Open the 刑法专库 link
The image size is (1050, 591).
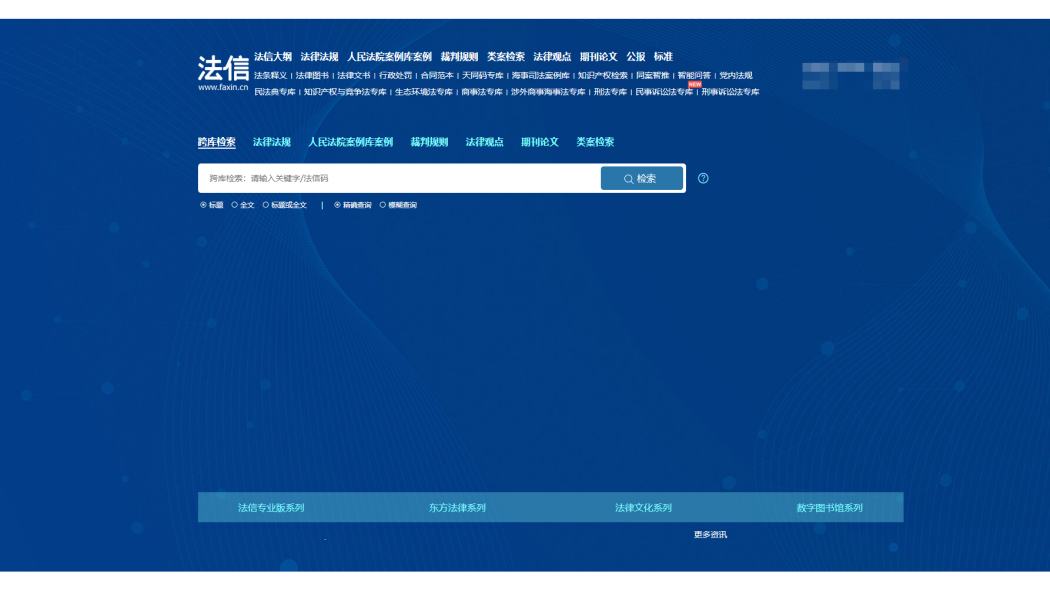610,92
